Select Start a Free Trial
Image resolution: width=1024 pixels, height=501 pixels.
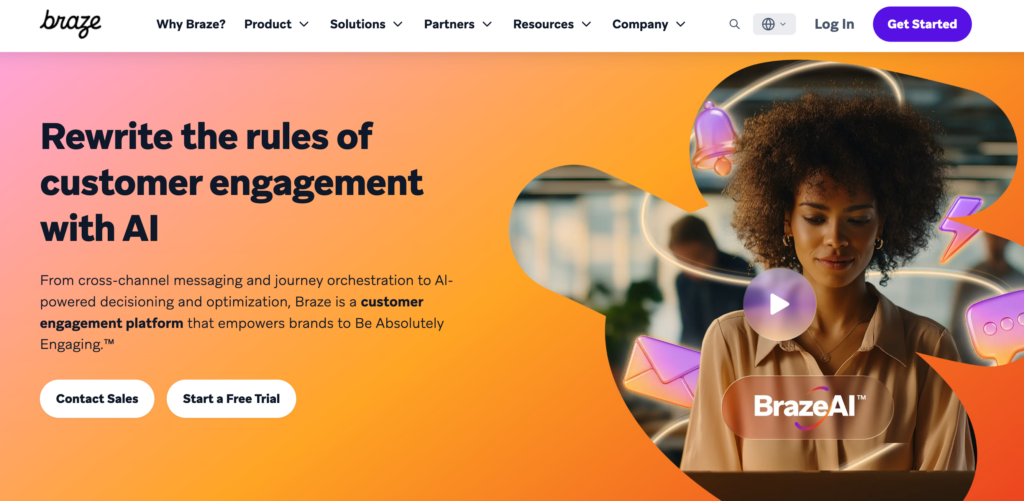[231, 398]
